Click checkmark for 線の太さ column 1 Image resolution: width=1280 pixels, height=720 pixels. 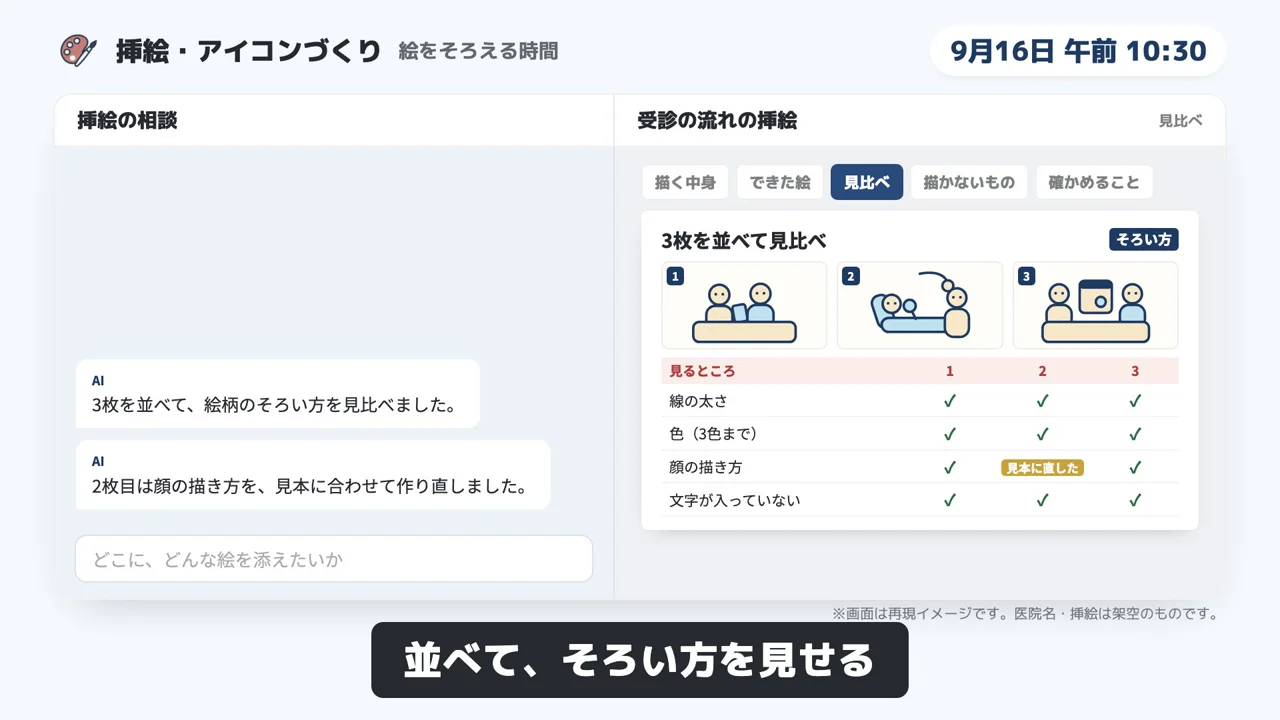[950, 401]
